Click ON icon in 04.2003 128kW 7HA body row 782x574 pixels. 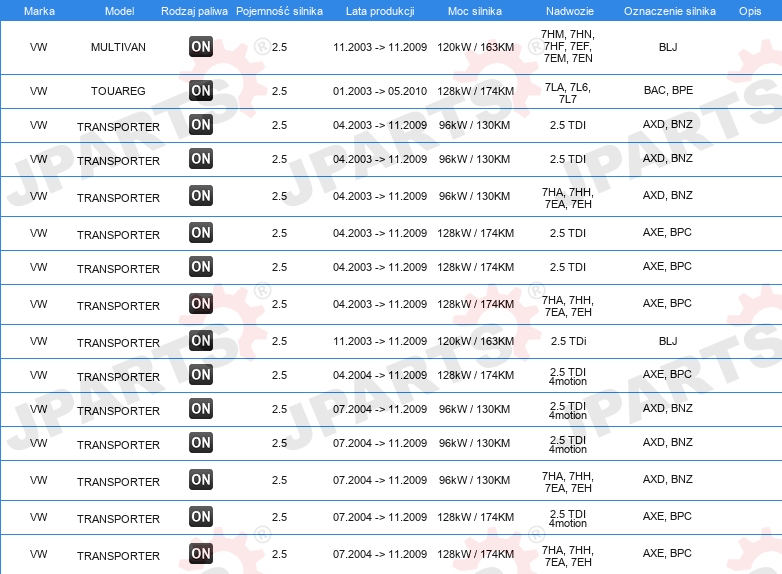click(x=201, y=304)
